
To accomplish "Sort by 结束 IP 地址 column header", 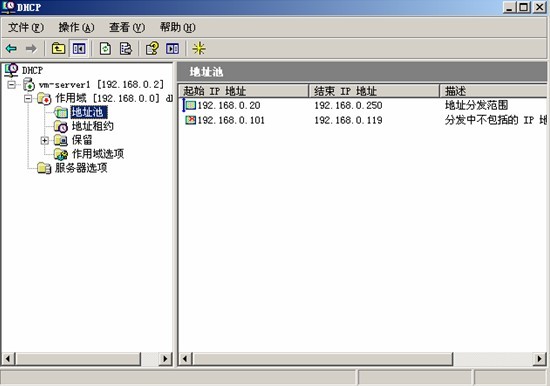I will [374, 91].
